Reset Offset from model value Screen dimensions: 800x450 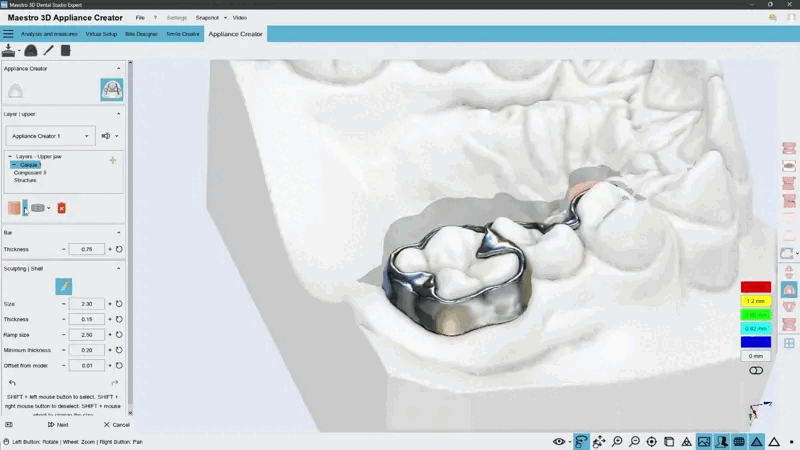tap(119, 366)
